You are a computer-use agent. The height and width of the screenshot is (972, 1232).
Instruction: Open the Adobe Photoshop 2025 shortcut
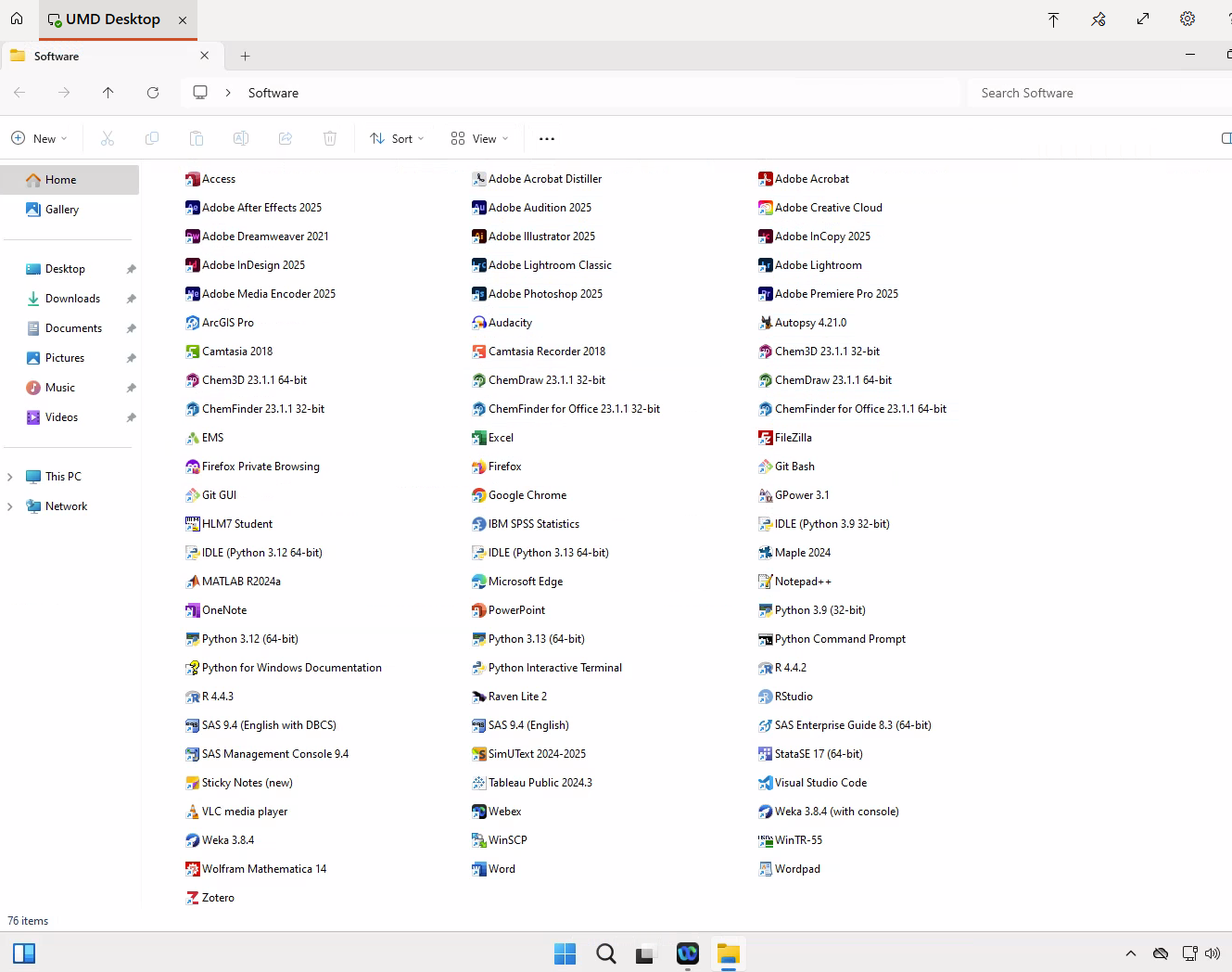point(538,294)
